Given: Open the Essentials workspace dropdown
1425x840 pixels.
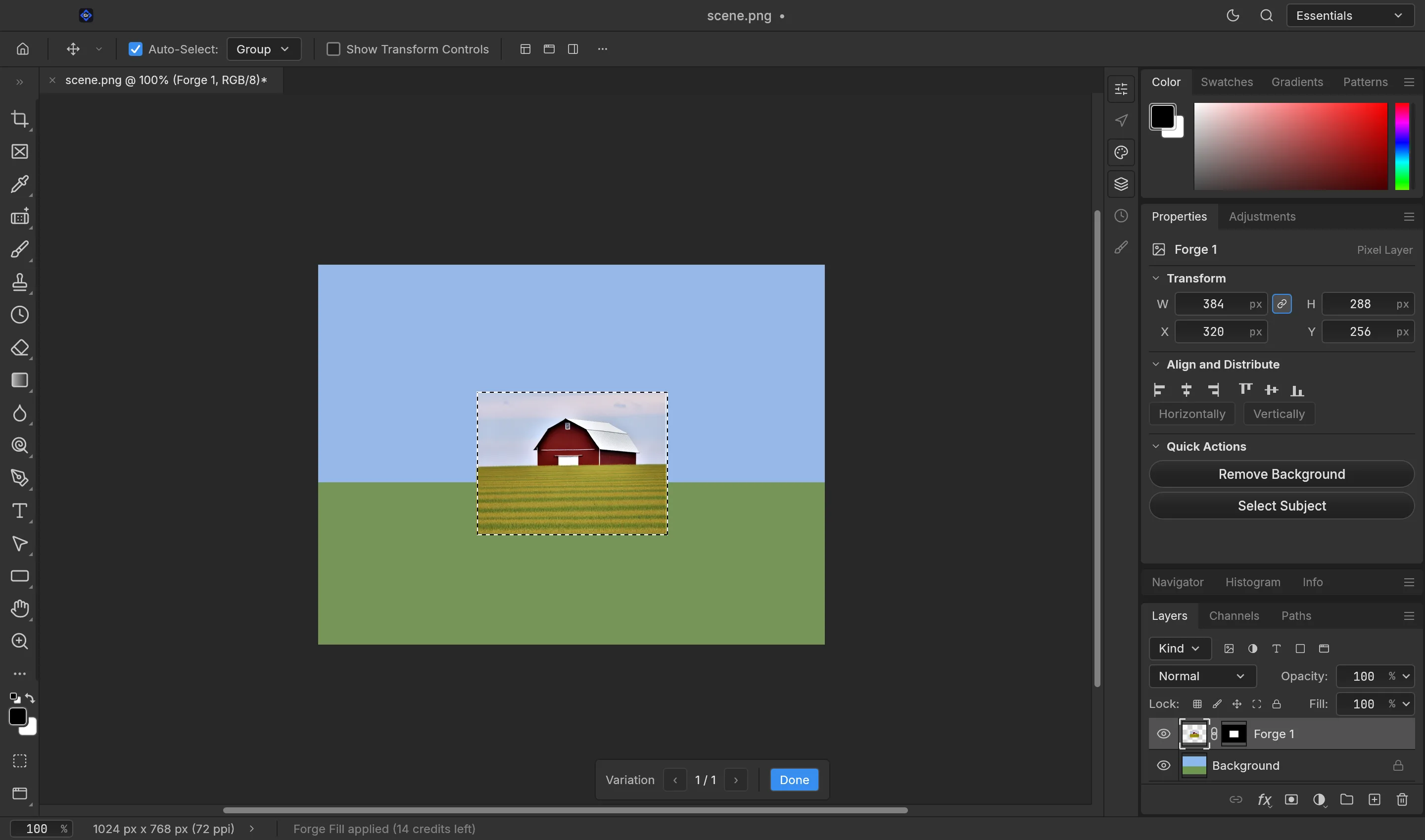Looking at the screenshot, I should point(1350,15).
